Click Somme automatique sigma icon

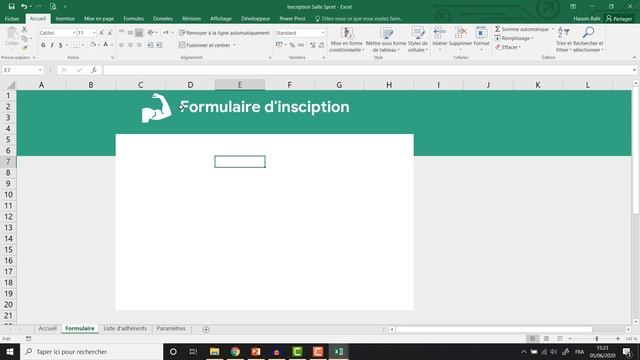pyautogui.click(x=498, y=29)
